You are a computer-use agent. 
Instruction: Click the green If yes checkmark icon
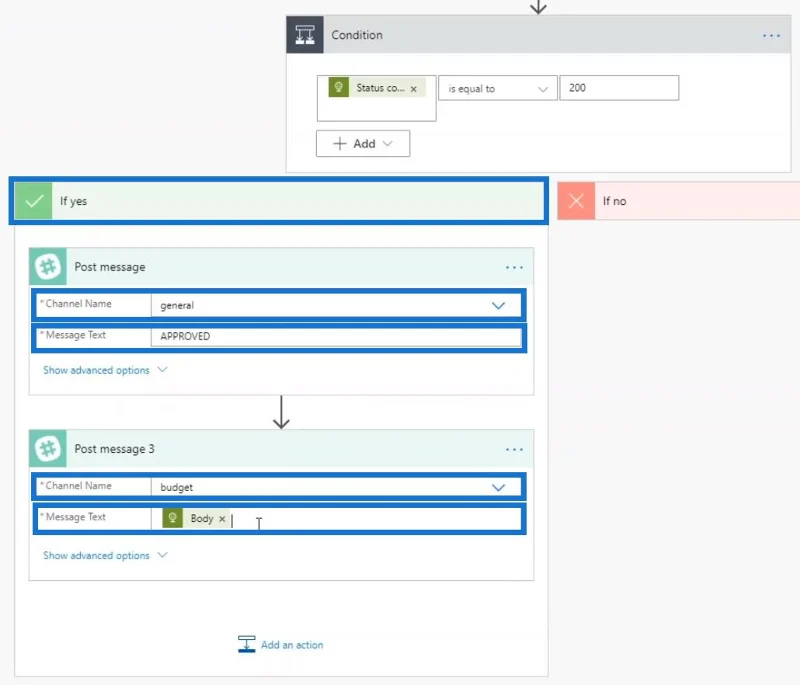tap(34, 201)
